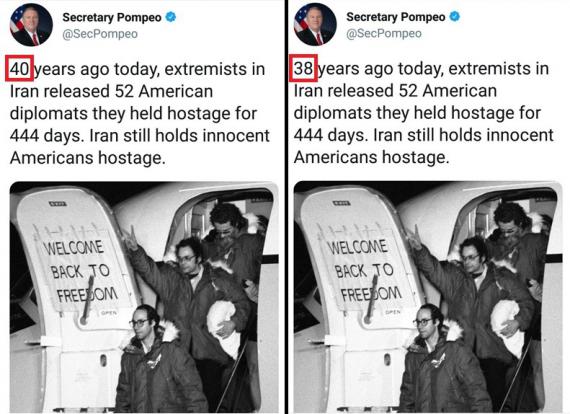The height and width of the screenshot is (414, 570).
Task: Click the right tweet's @SecPompeo handle
Action: click(x=384, y=34)
